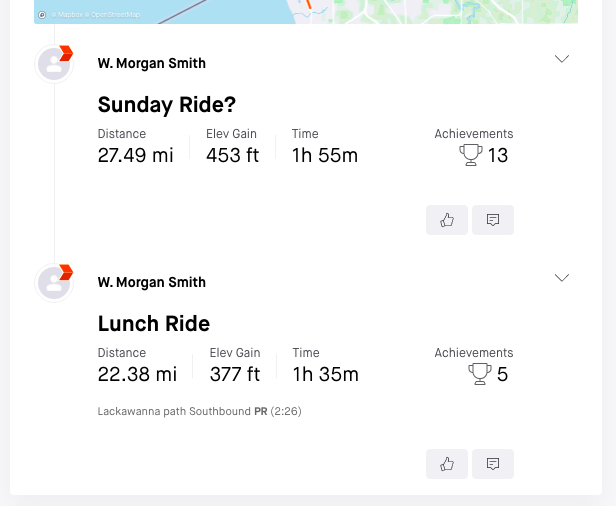Open the W. Morgan Smith name above Sunday Ride?
The image size is (616, 506).
[152, 63]
